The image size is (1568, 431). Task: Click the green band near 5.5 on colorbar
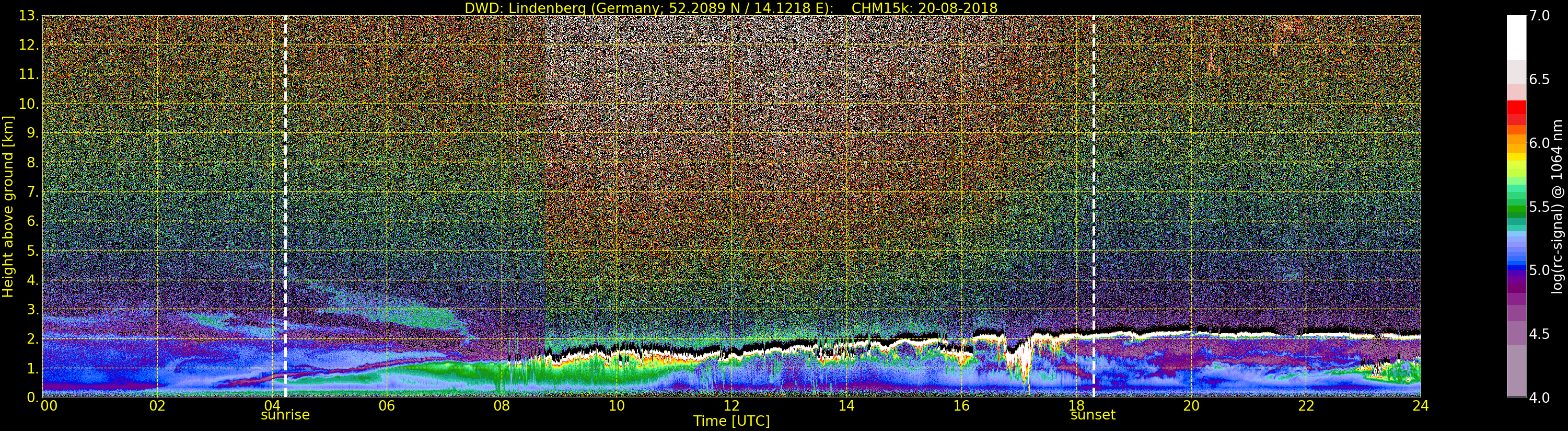[1516, 210]
